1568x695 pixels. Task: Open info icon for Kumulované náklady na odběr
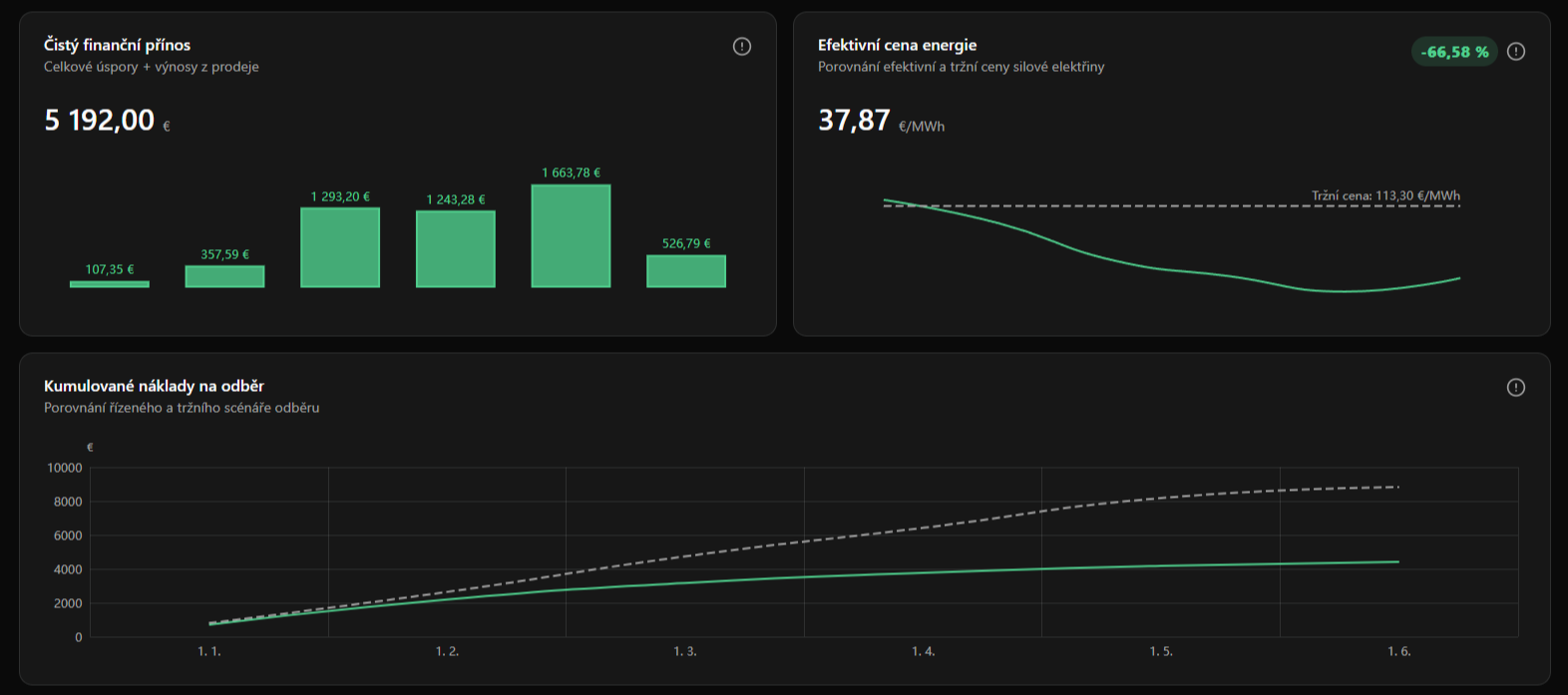click(x=1516, y=388)
